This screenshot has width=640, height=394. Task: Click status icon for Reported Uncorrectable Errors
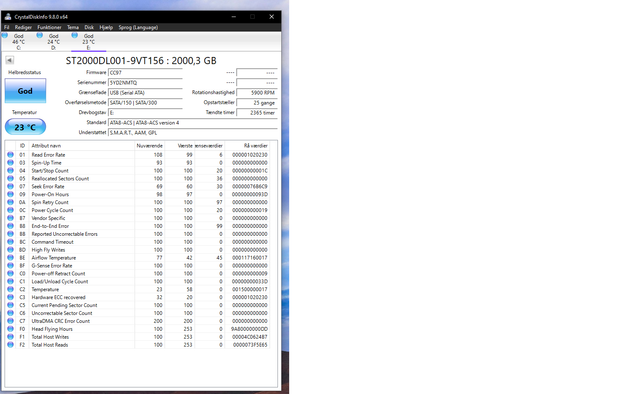[x=10, y=234]
